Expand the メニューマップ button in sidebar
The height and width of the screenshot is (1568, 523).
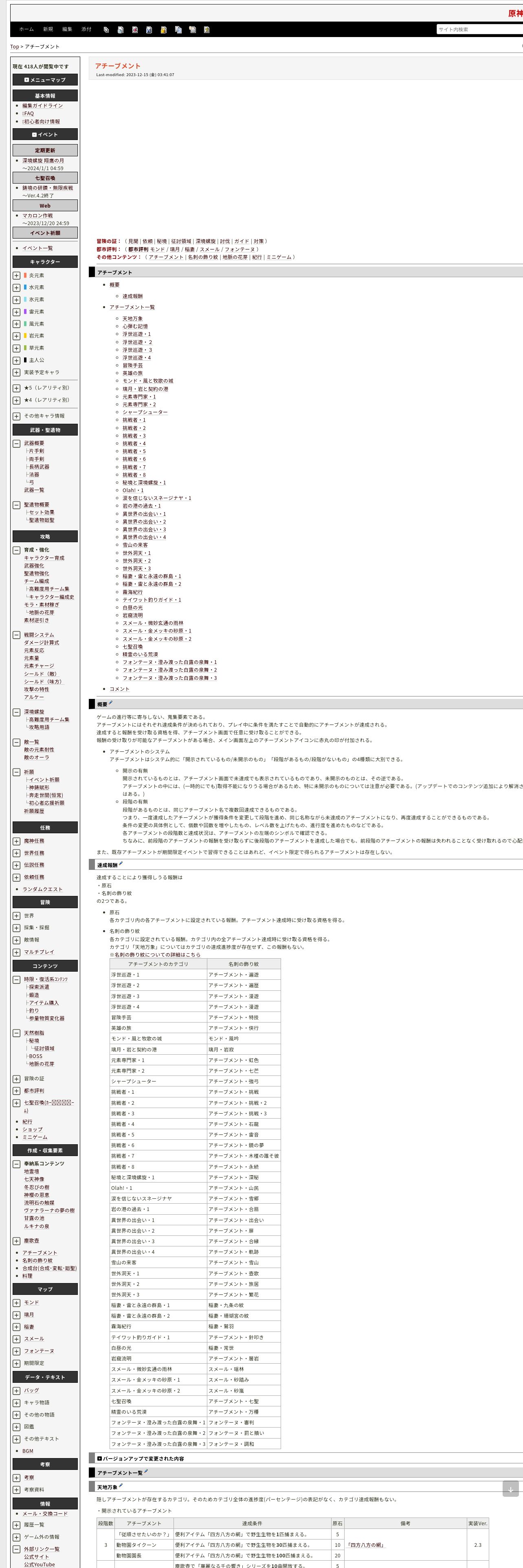[45, 80]
